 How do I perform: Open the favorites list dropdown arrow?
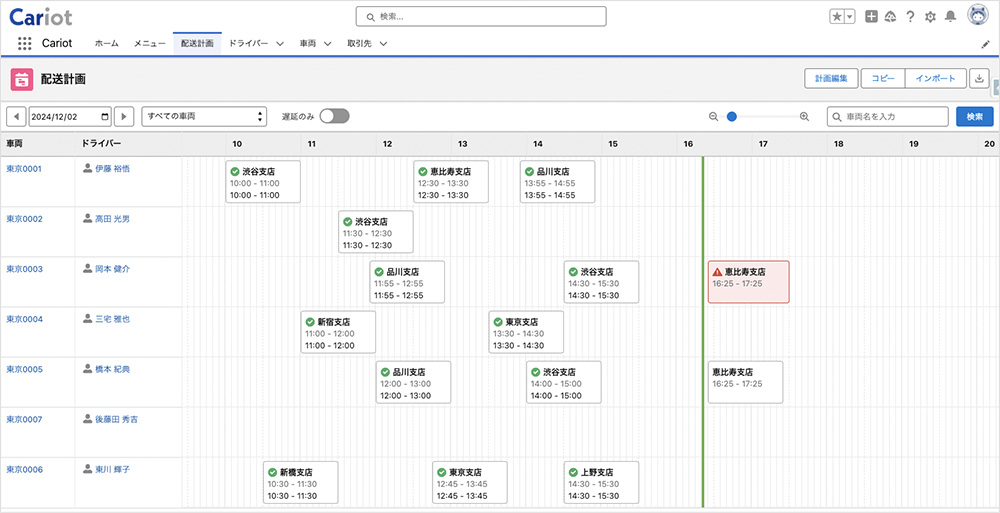click(850, 17)
